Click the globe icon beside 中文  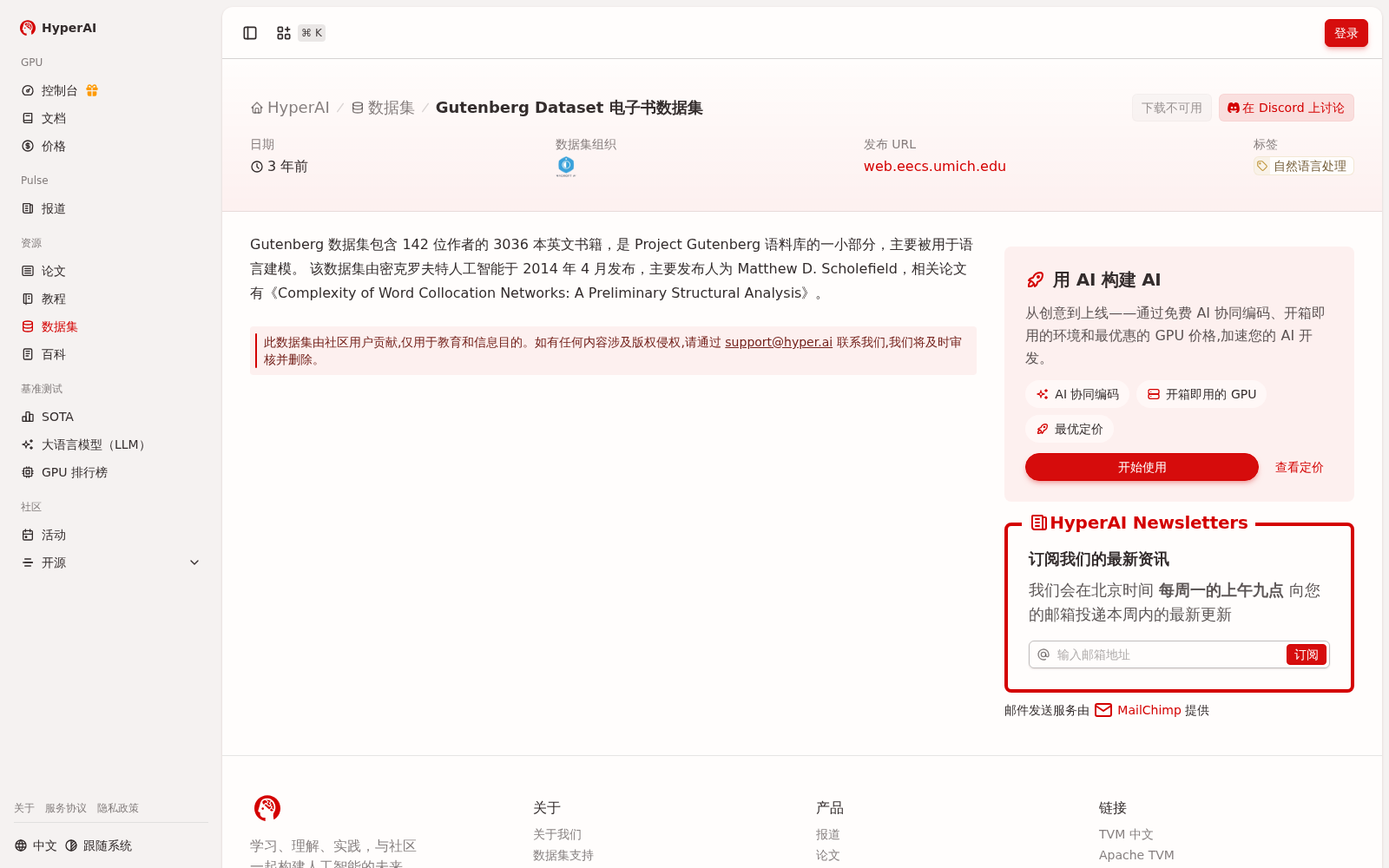click(x=21, y=845)
